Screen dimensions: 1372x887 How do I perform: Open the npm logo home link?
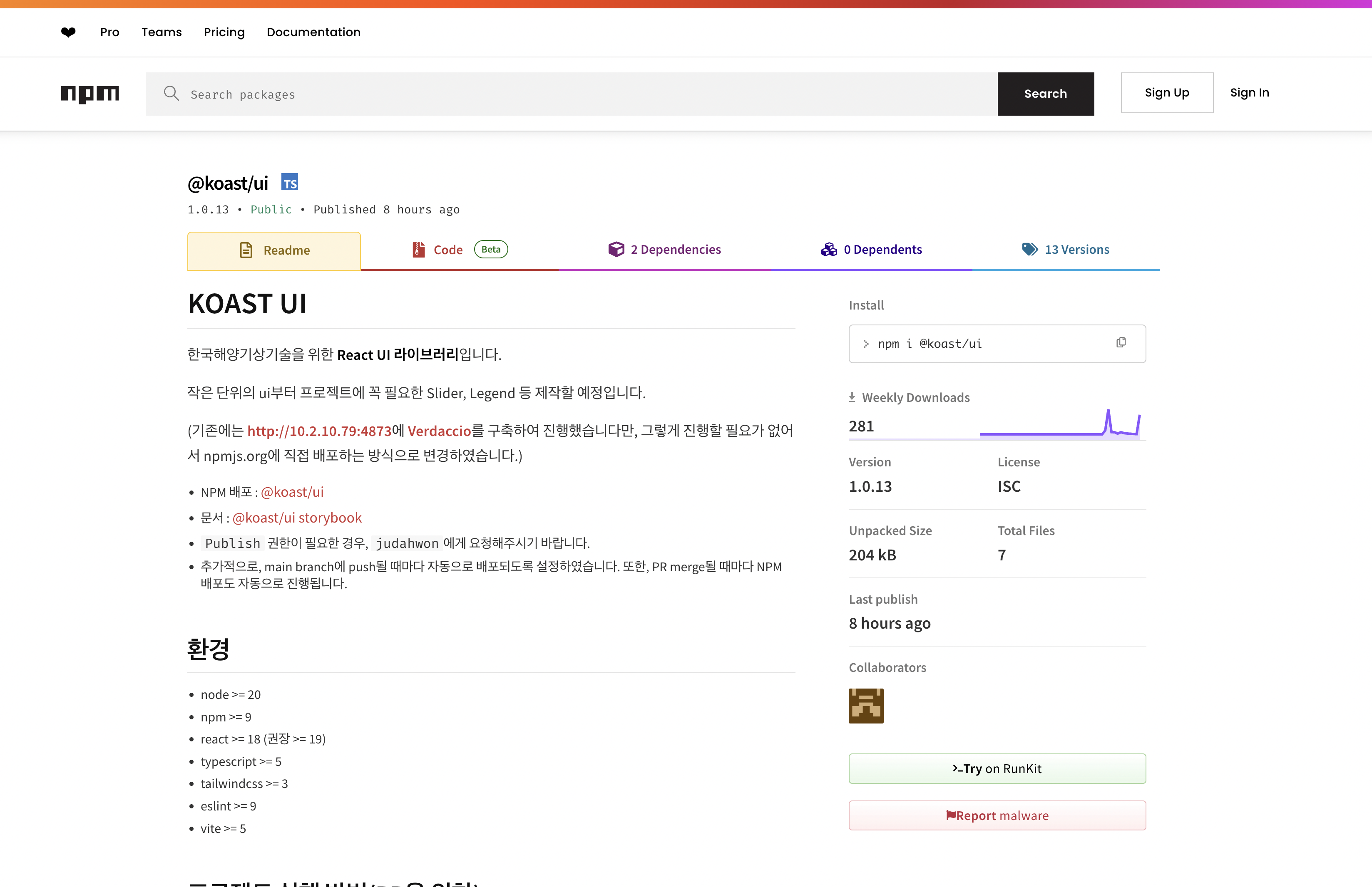(90, 94)
